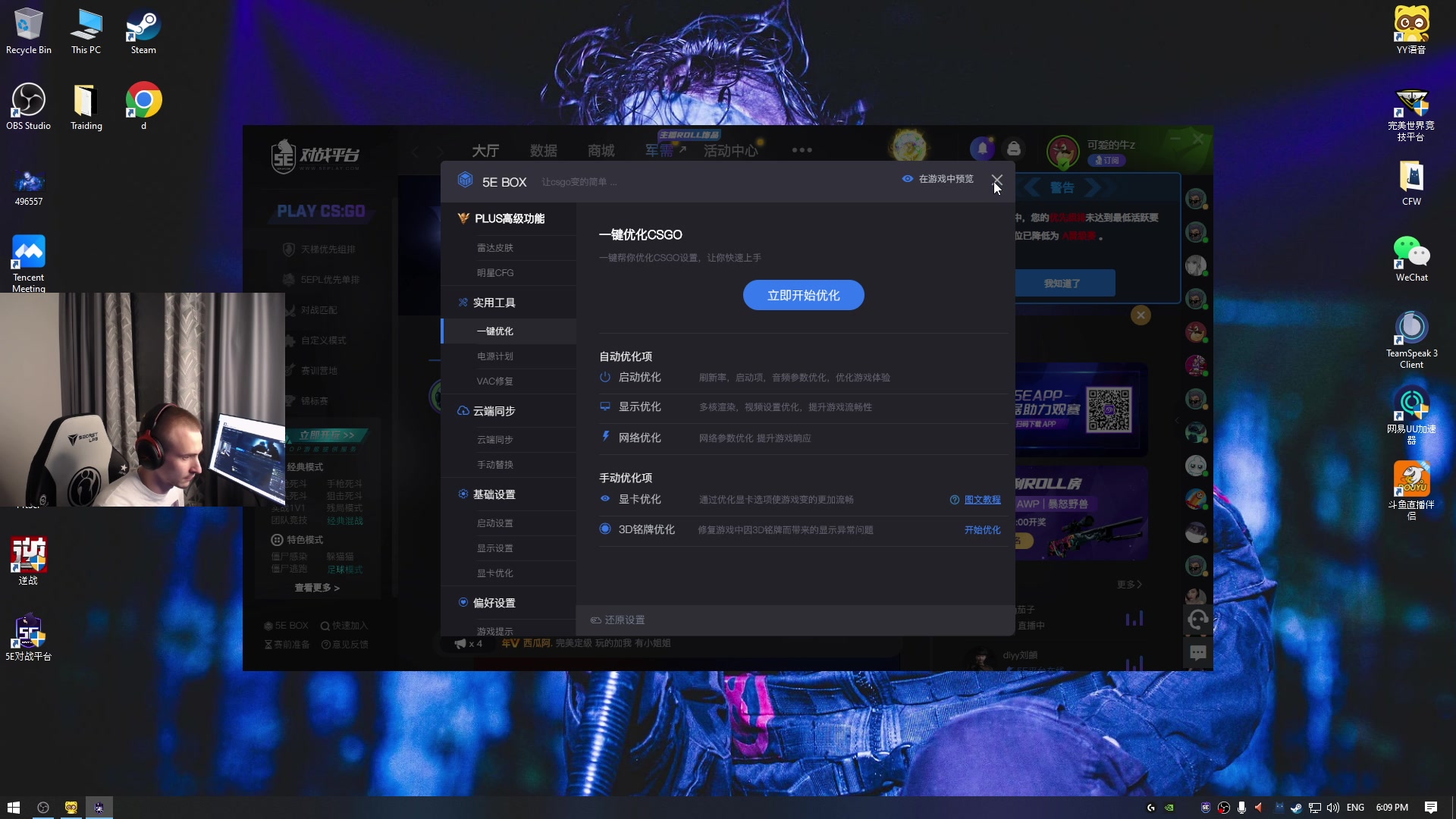Open the taskbar volume icon
Screen dimensions: 1456x819
point(1332,808)
